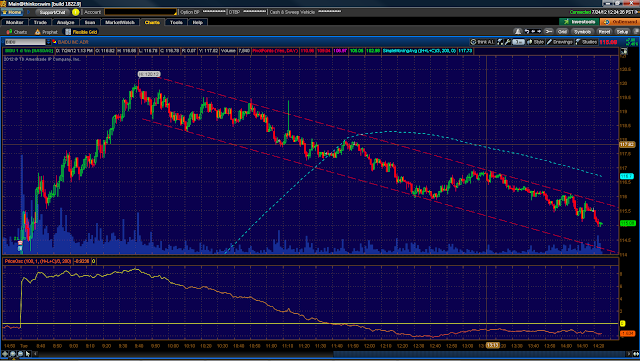Click the undo arrow in toolbar

coord(527,31)
